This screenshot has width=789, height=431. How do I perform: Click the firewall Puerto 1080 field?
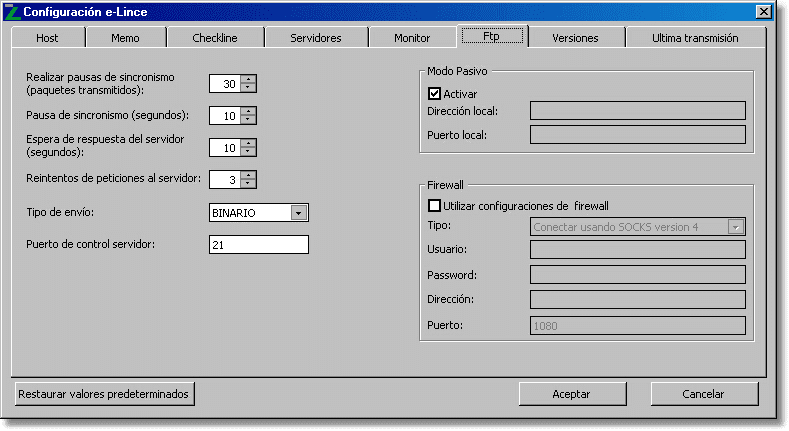638,325
